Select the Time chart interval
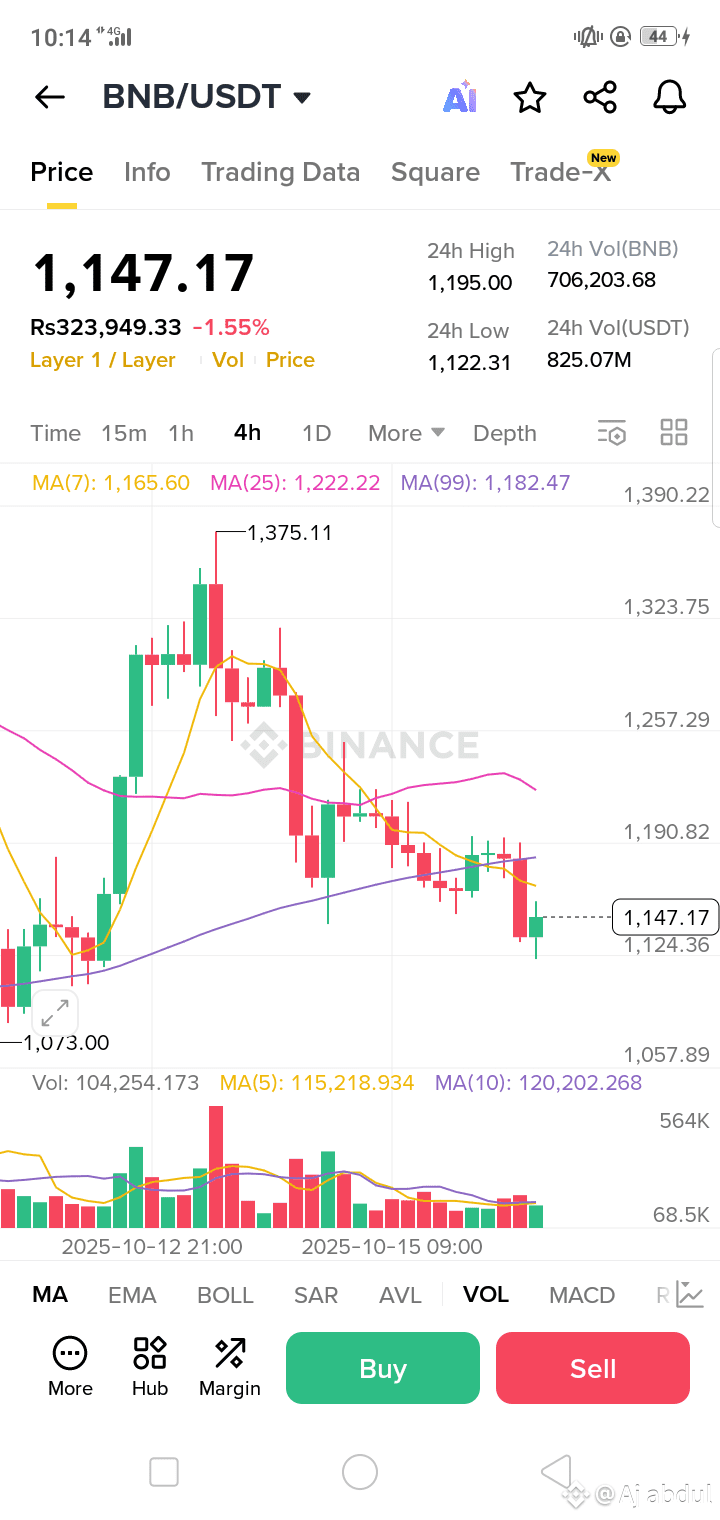Image resolution: width=720 pixels, height=1520 pixels. (x=55, y=433)
